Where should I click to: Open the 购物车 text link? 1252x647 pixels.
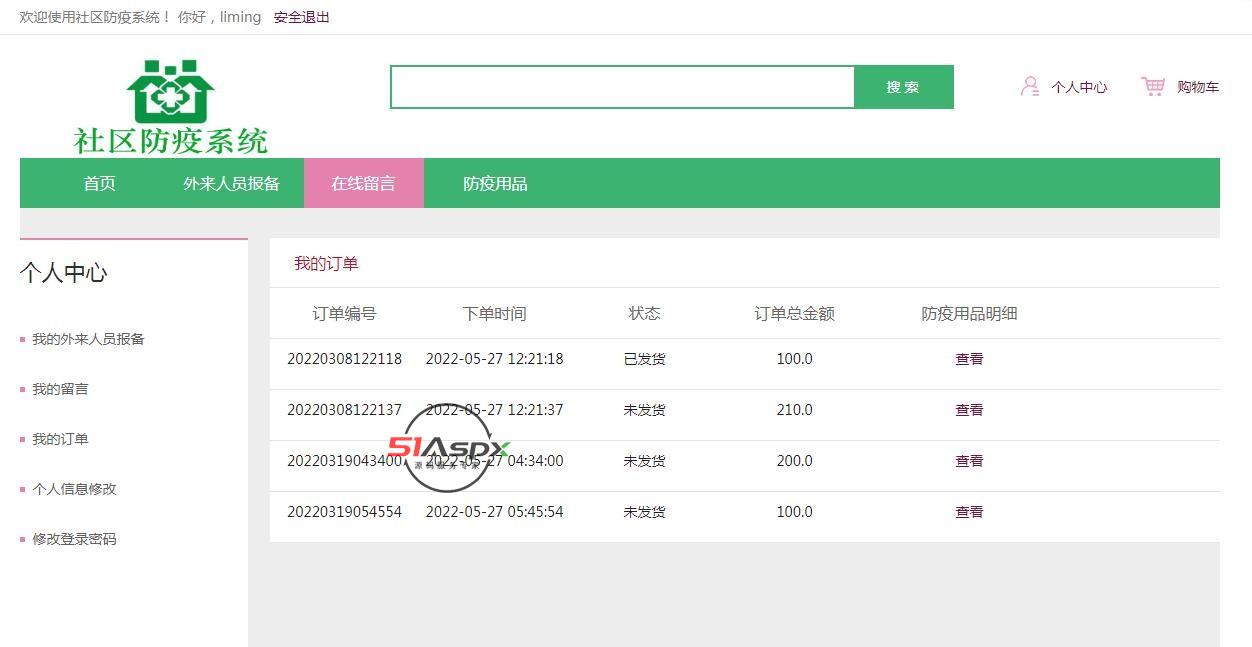(1198, 87)
